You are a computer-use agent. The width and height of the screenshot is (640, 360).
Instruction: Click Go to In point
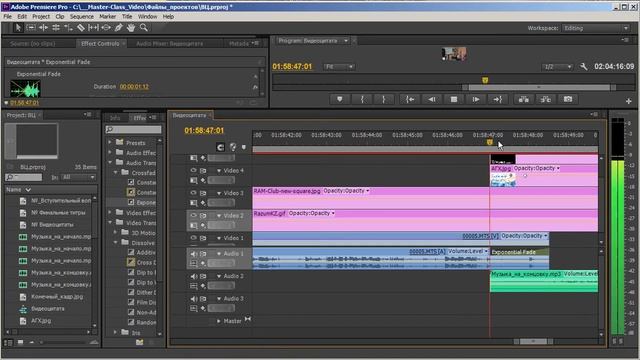pyautogui.click(x=410, y=99)
